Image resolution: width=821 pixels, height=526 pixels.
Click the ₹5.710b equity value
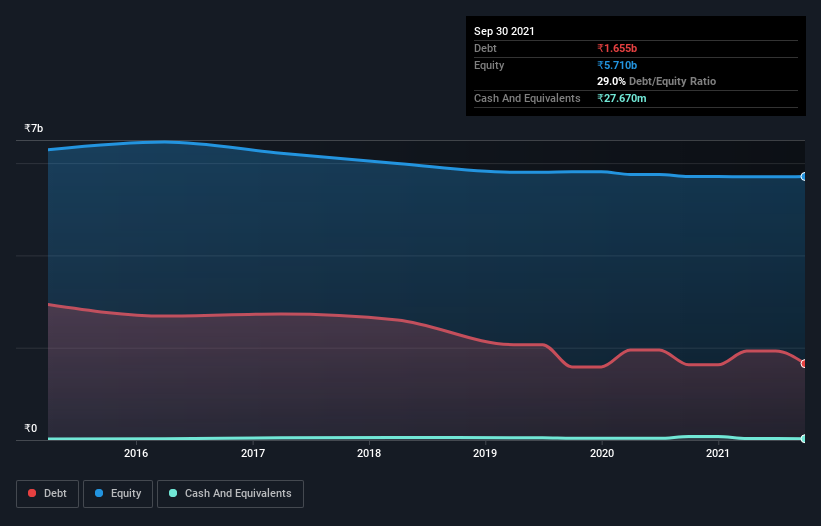coord(617,65)
